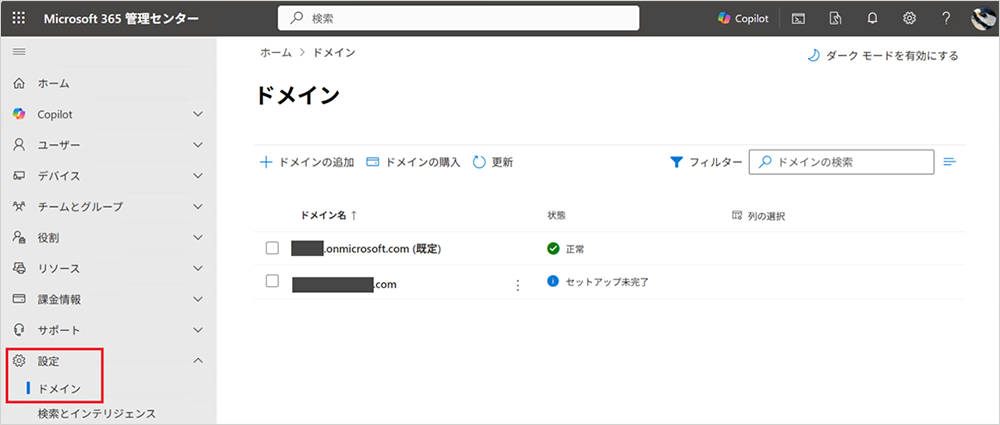Open more actions dots for .com domain
Screen dimensions: 1000x425
tap(517, 285)
